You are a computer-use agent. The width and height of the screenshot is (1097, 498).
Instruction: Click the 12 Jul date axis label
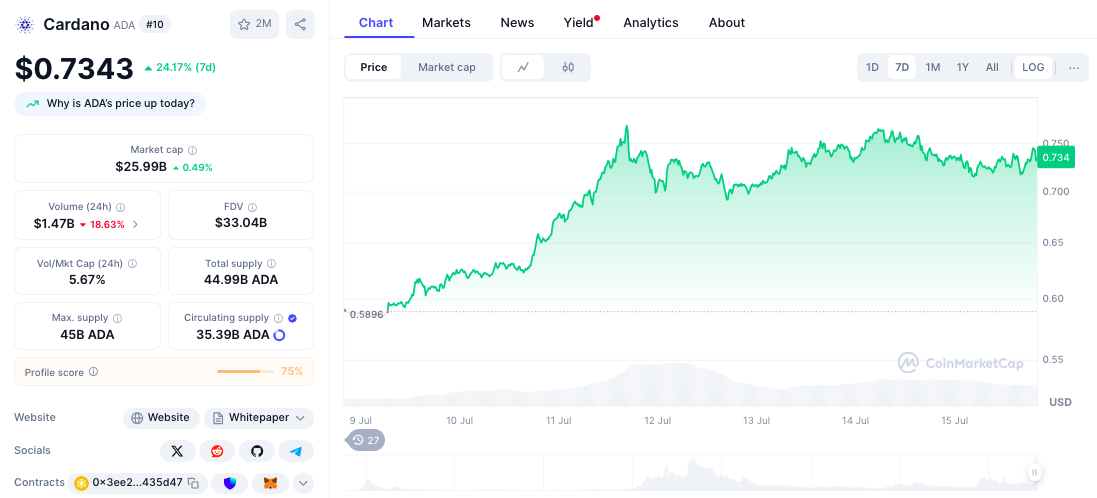pyautogui.click(x=658, y=420)
